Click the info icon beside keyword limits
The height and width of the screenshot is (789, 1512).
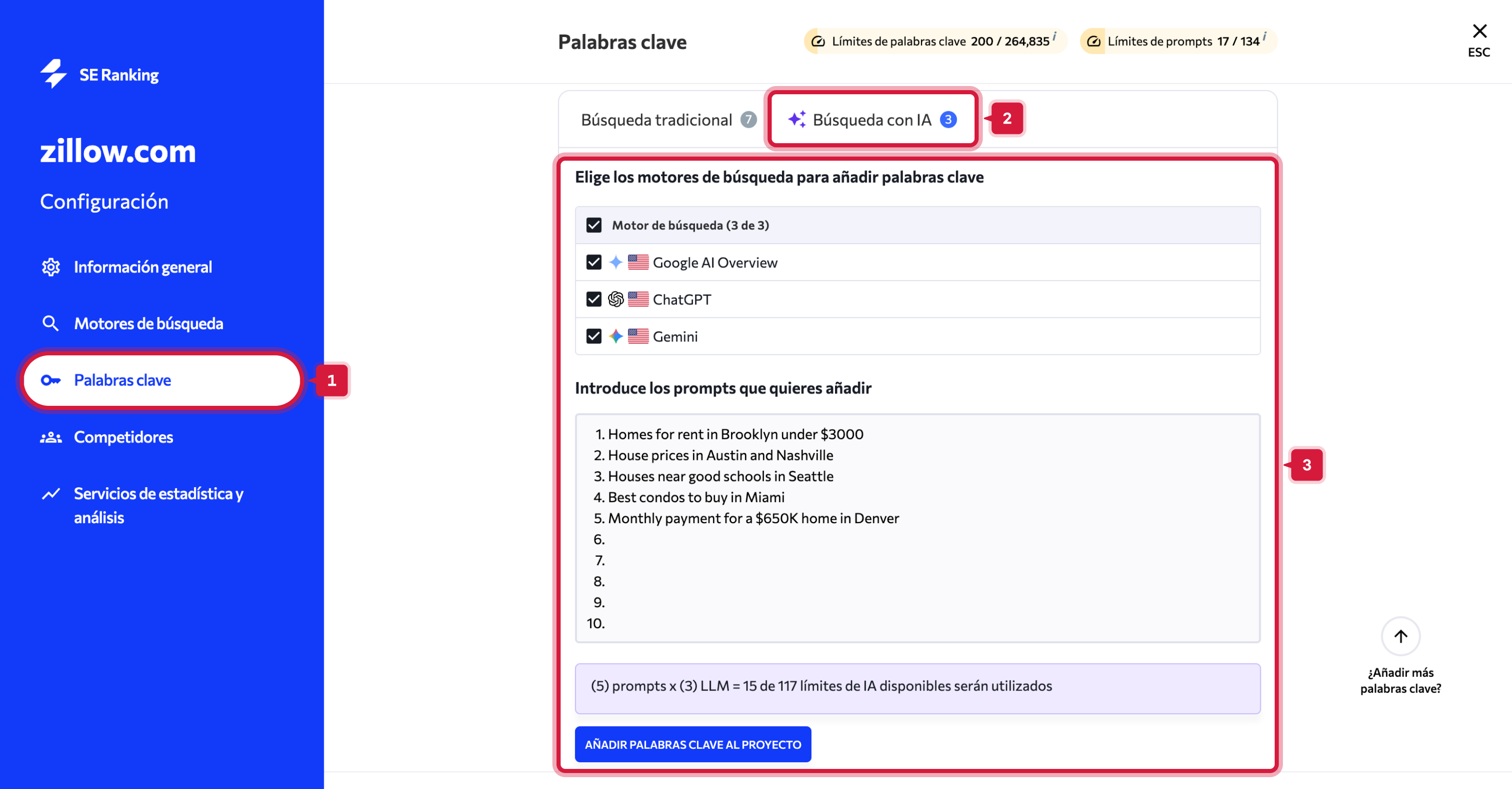[1054, 37]
